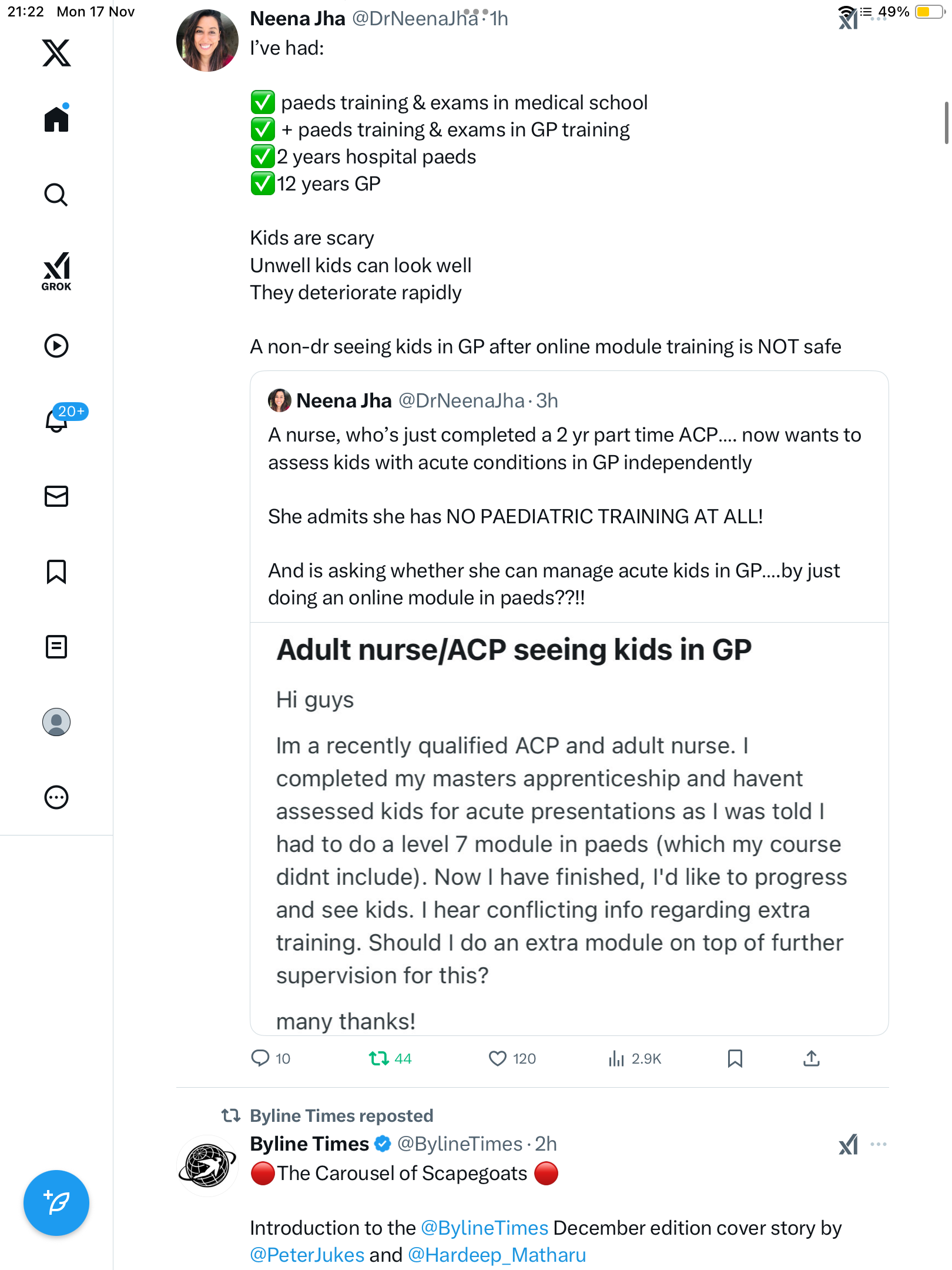Open the Search icon in sidebar

56,195
